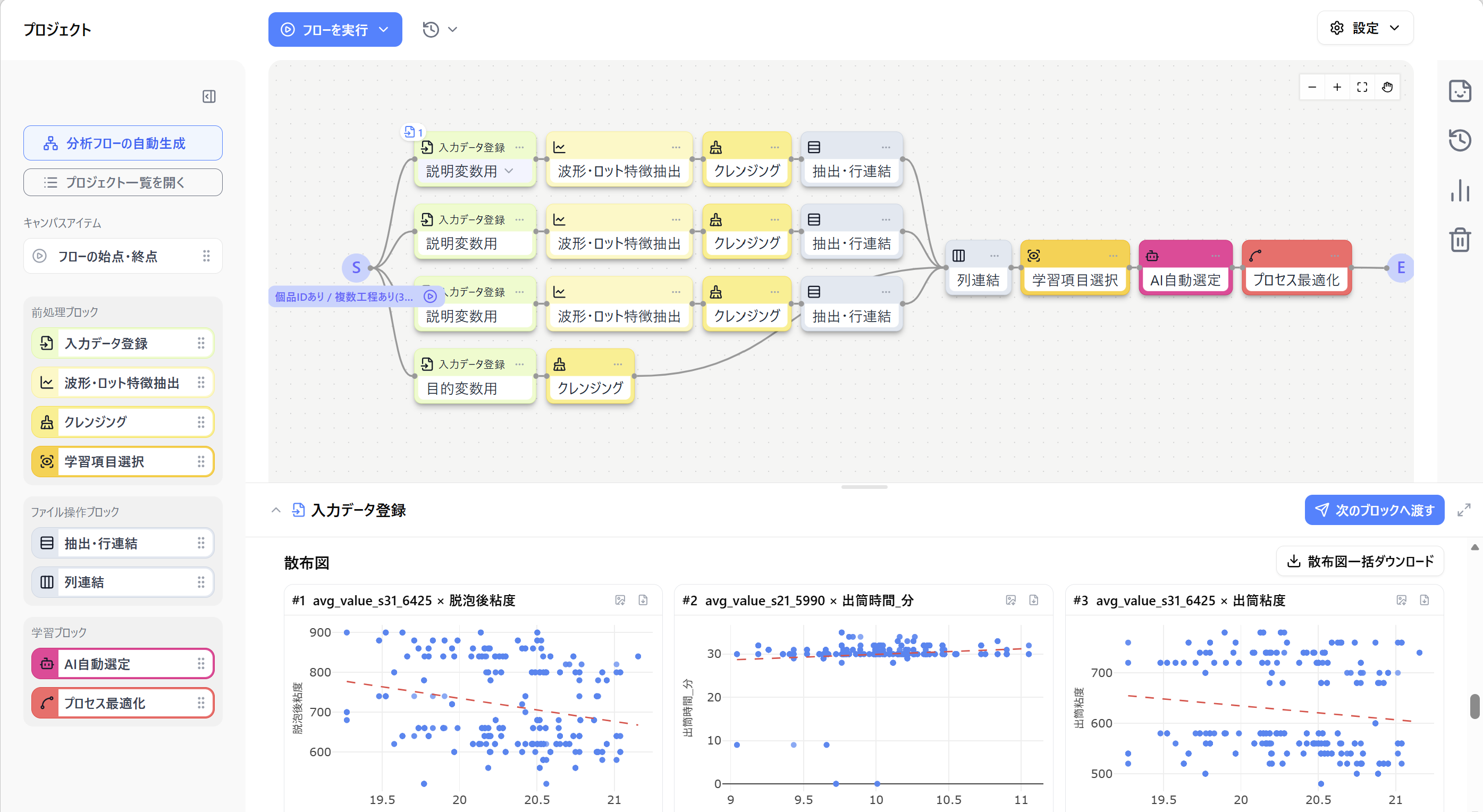Click 散布図一括ダウンロード button
Screen dimensions: 1483x812
1360,561
